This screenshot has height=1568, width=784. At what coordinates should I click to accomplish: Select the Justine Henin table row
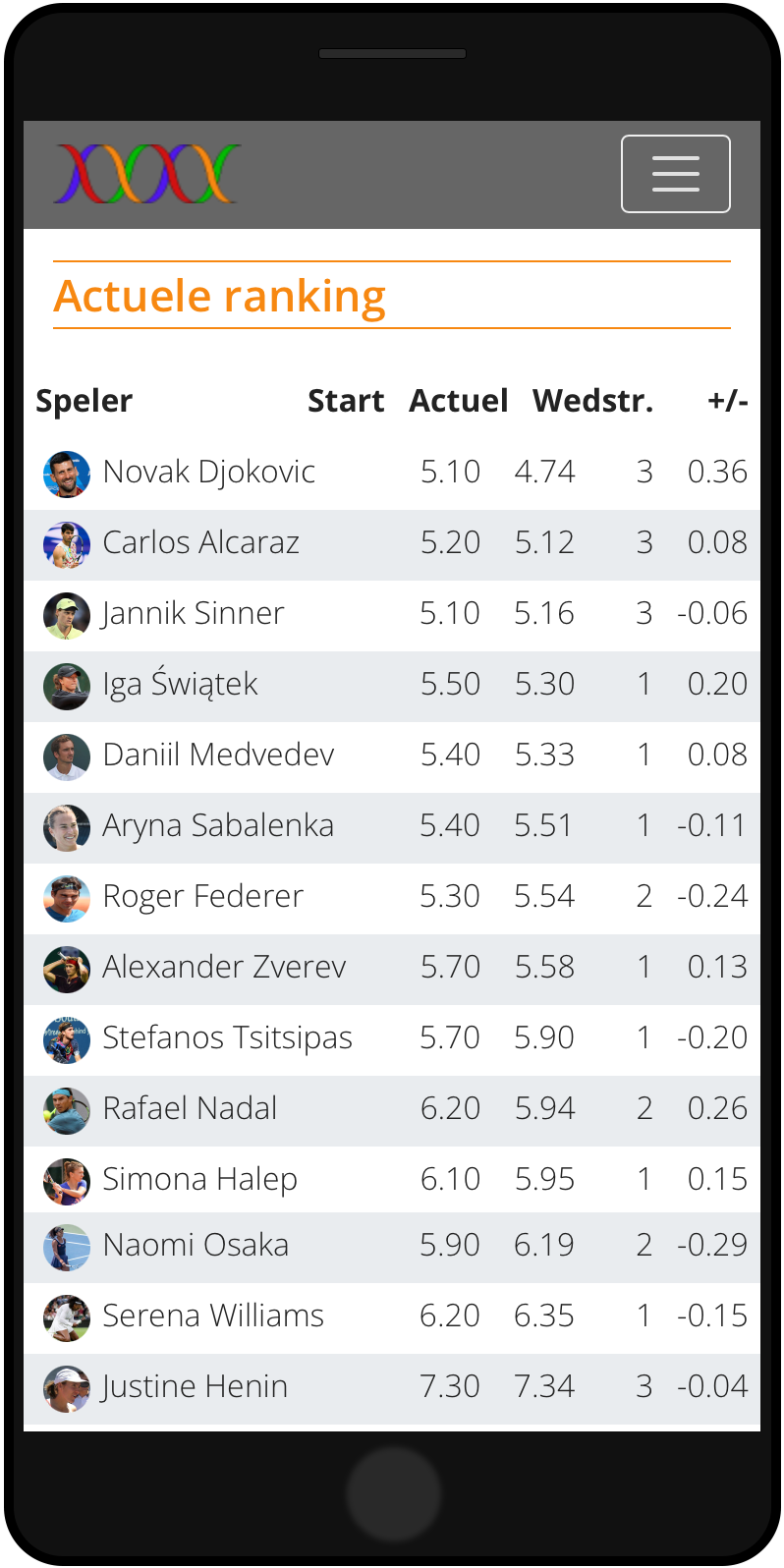[392, 1389]
